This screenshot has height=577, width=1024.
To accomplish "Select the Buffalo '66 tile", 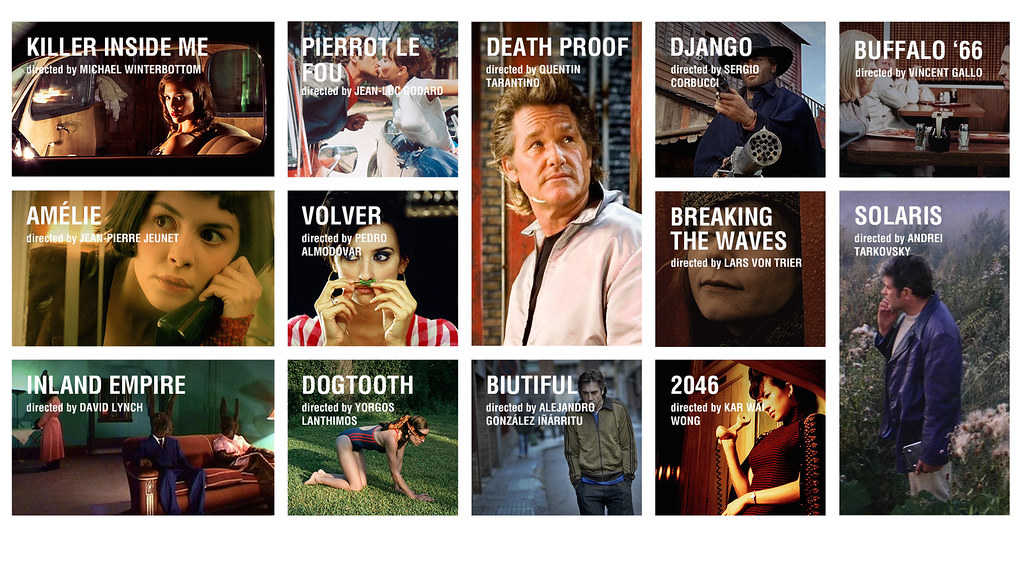I will 925,99.
